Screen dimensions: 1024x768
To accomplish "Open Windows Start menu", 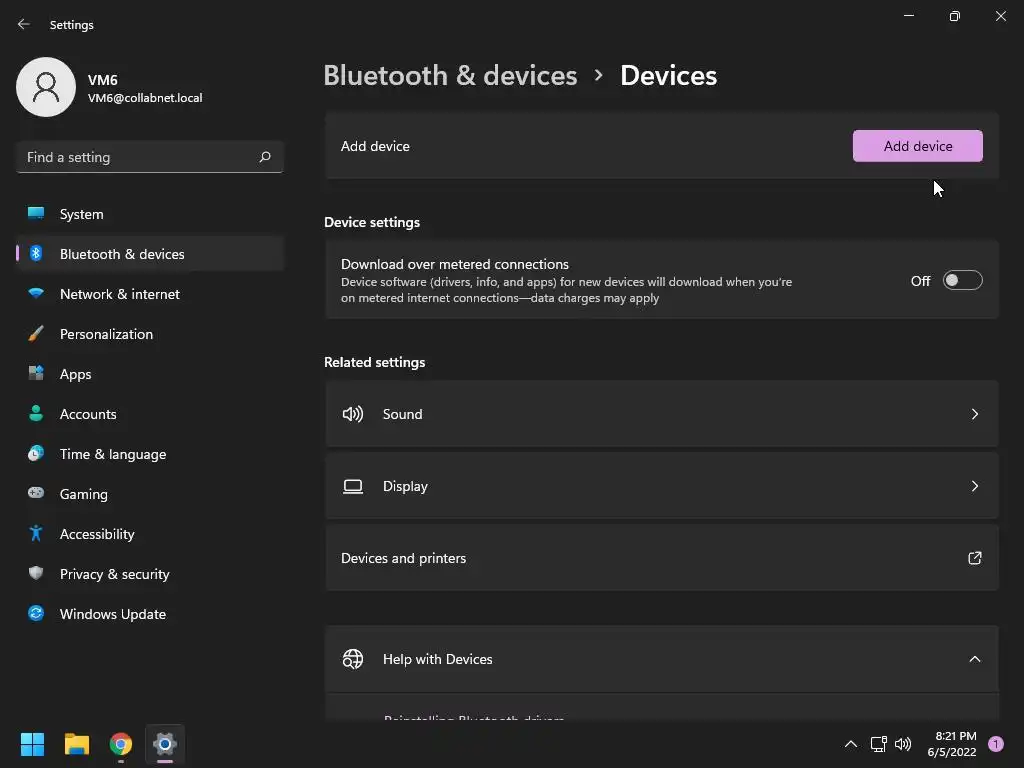I will click(x=33, y=744).
